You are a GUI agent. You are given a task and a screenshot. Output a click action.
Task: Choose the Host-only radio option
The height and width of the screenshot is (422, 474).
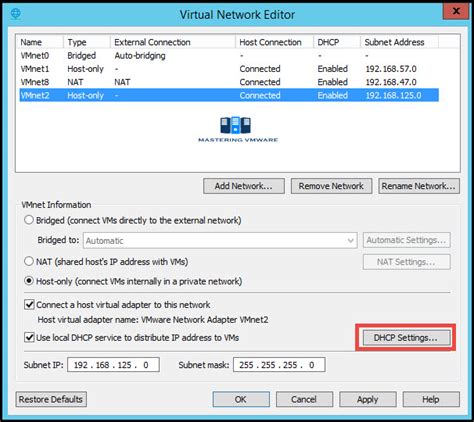tap(29, 281)
